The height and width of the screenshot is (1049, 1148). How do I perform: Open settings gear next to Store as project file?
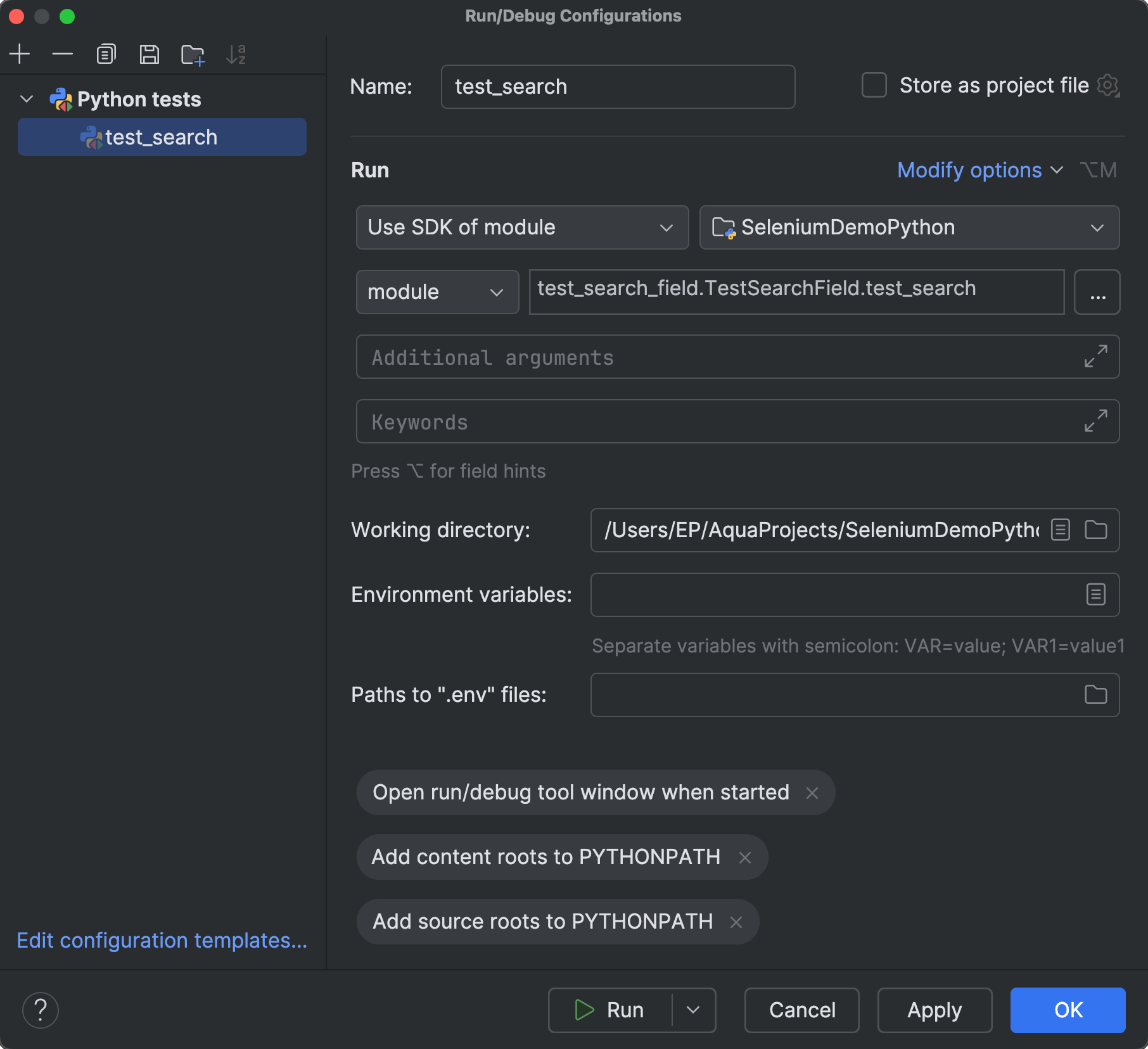[x=1108, y=86]
